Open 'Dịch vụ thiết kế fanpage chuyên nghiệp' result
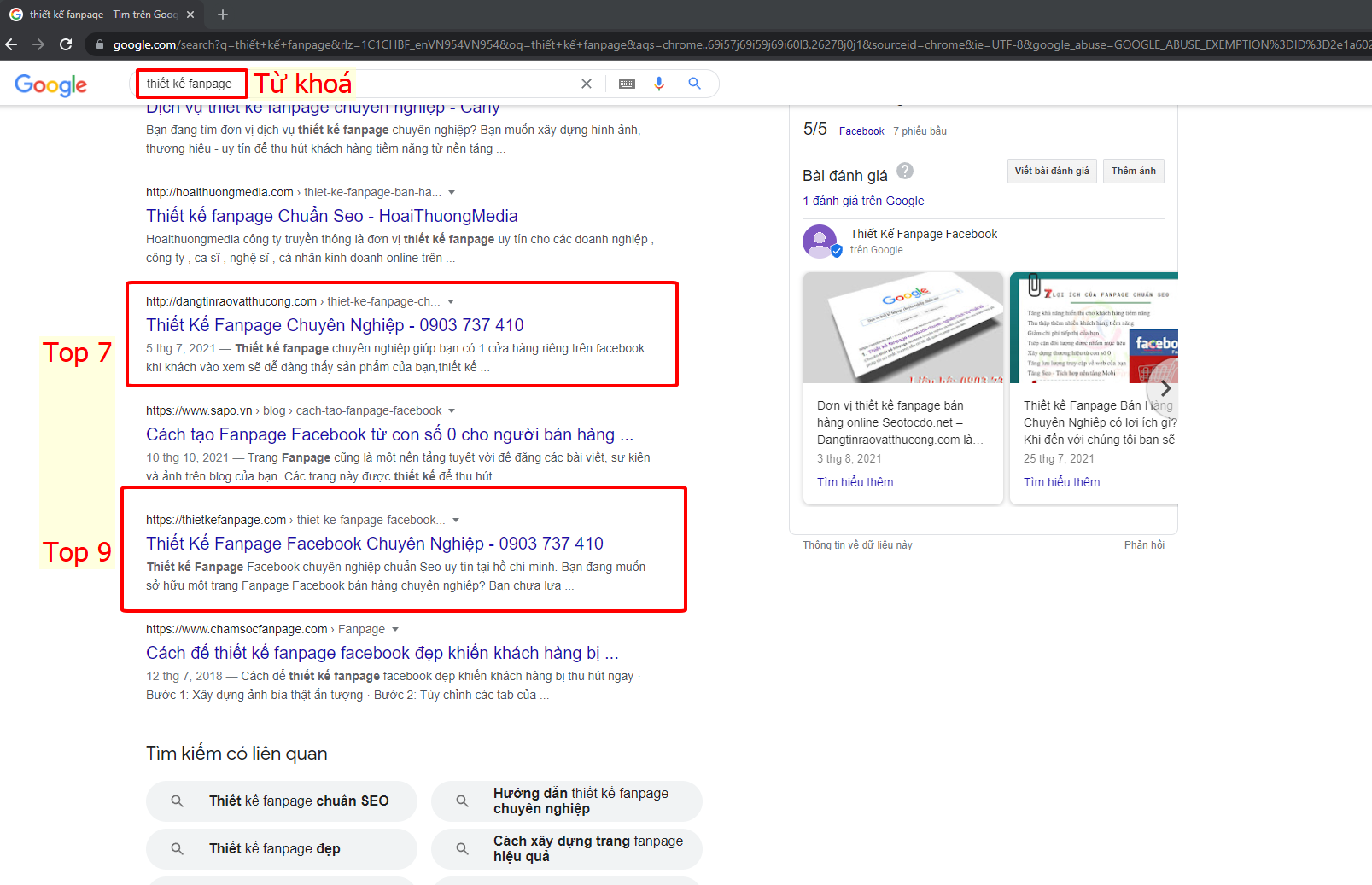Viewport: 1372px width, 885px height. coord(323,109)
